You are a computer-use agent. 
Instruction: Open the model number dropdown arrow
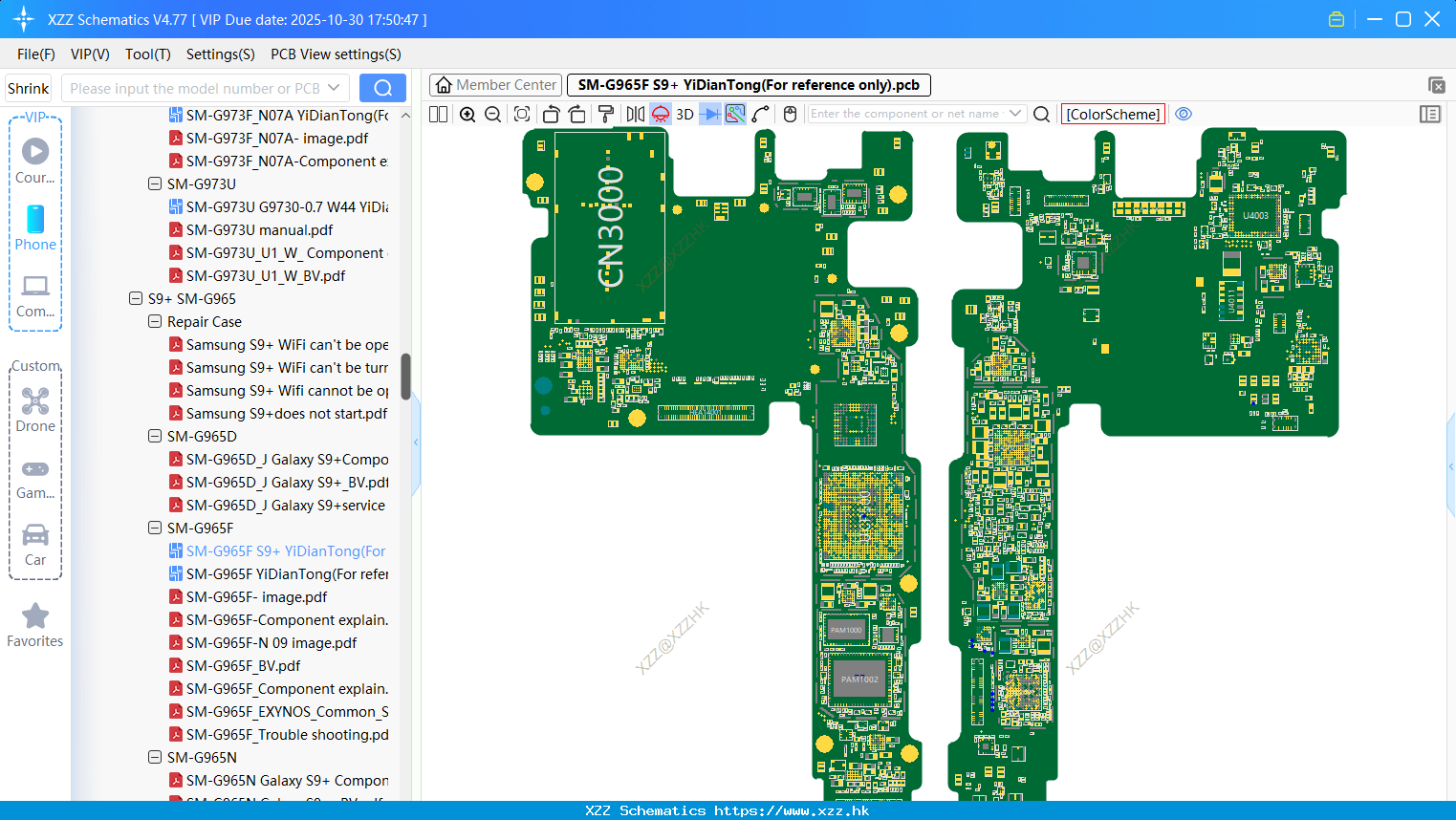[334, 88]
